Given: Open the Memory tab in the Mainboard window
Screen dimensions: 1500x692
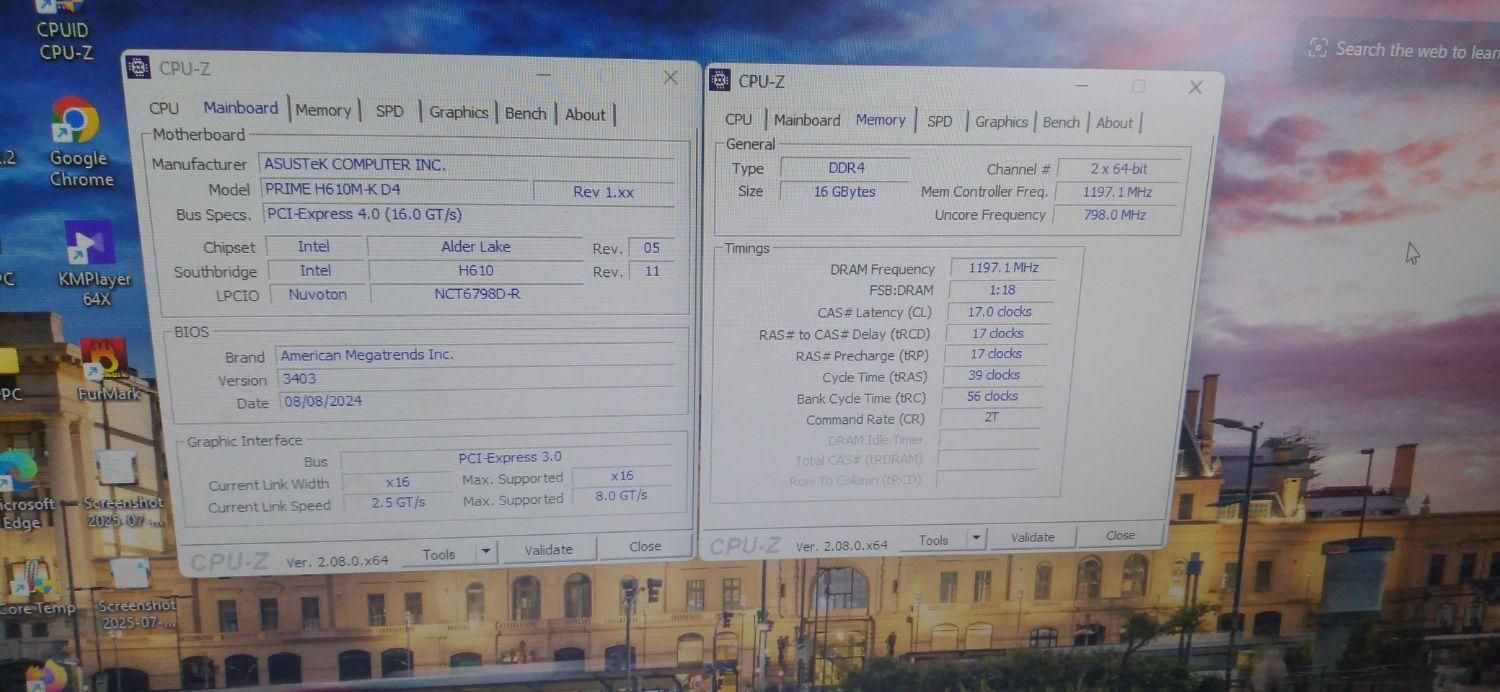Looking at the screenshot, I should 323,110.
